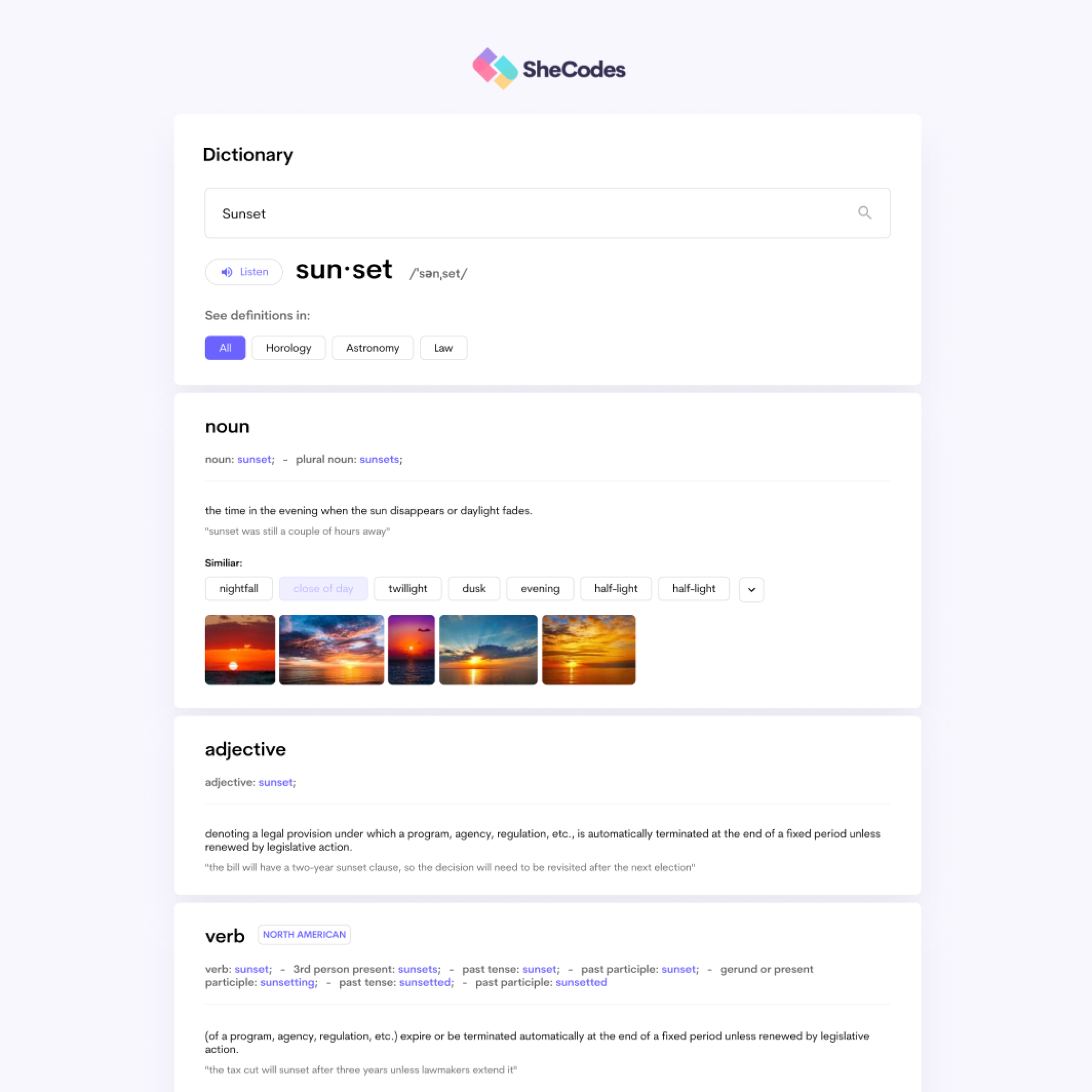Click the search magnifier icon
Image resolution: width=1092 pixels, height=1092 pixels.
864,213
